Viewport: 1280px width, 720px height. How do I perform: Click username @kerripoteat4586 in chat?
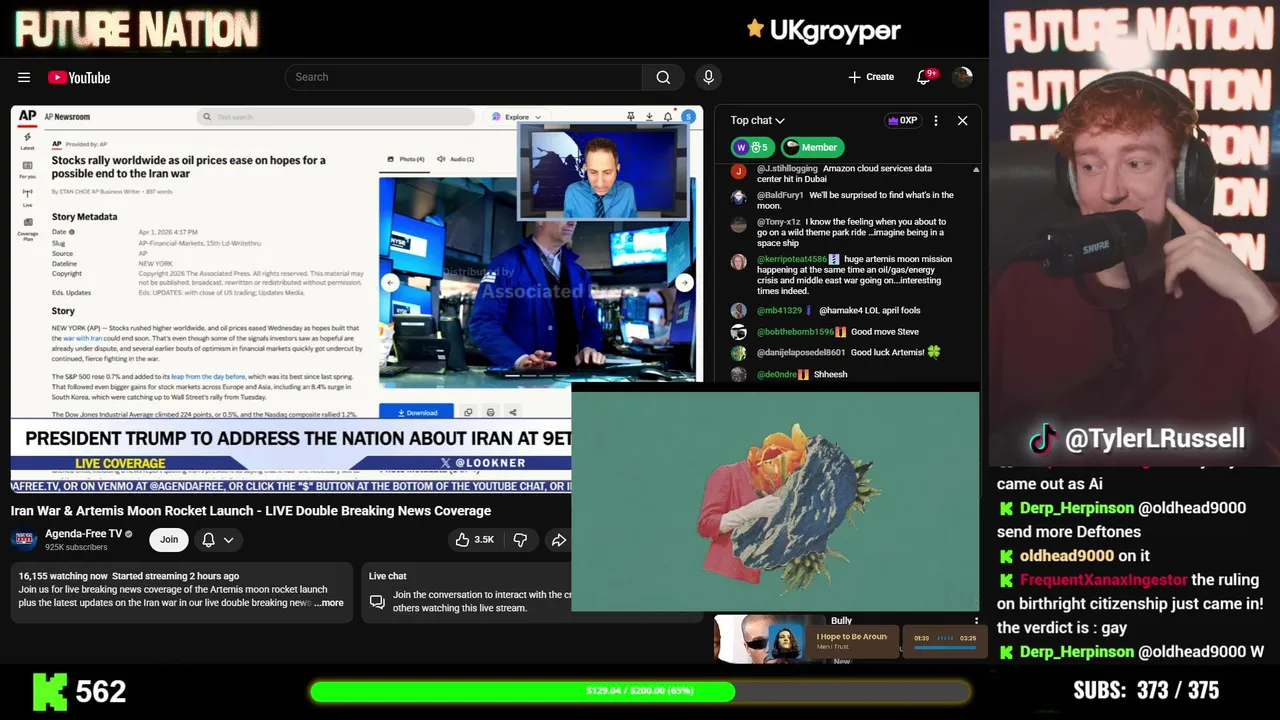[x=792, y=259]
